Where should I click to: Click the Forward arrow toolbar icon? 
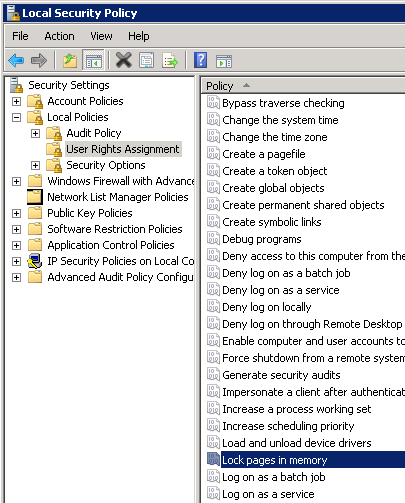pos(39,61)
